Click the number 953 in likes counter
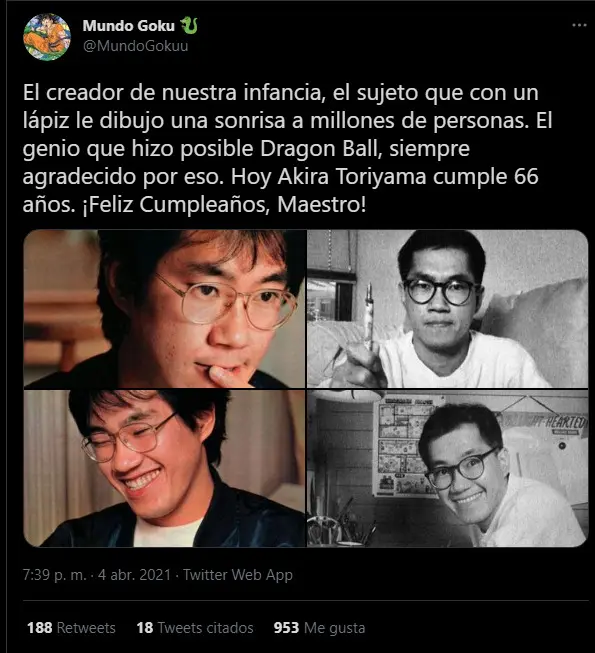 tap(286, 628)
